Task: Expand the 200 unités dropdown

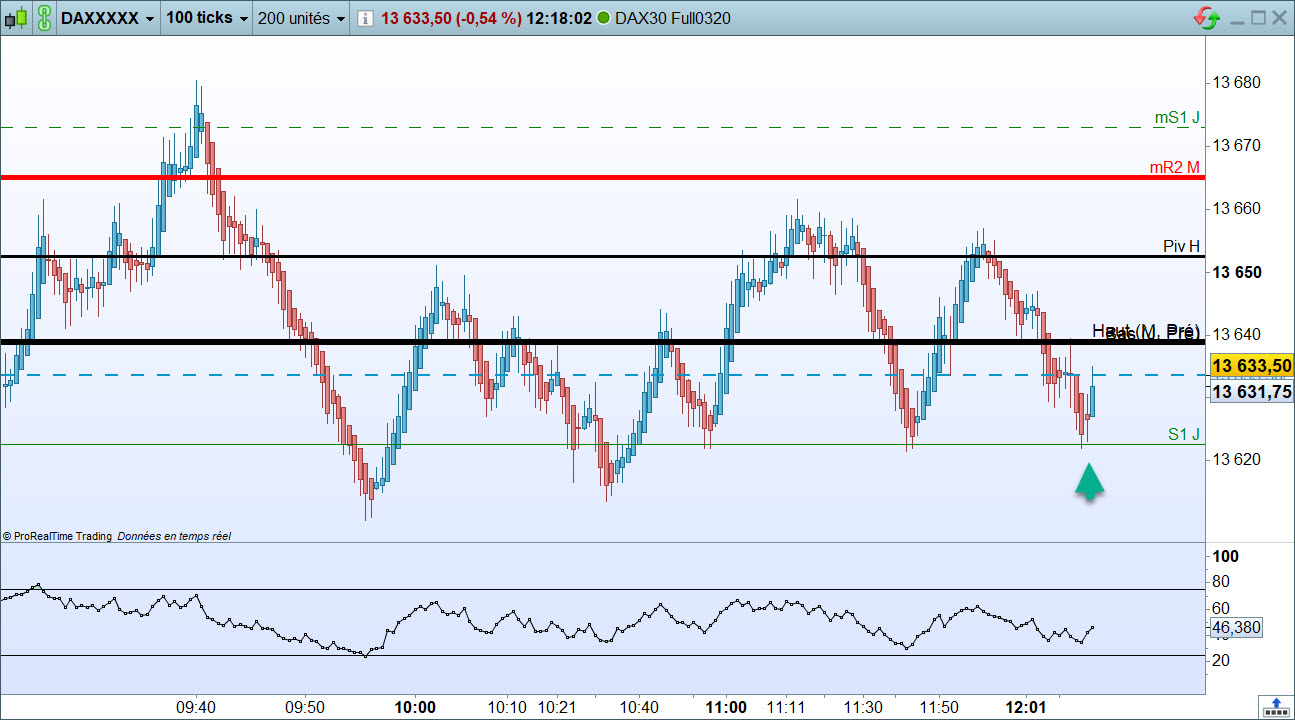Action: pyautogui.click(x=301, y=18)
